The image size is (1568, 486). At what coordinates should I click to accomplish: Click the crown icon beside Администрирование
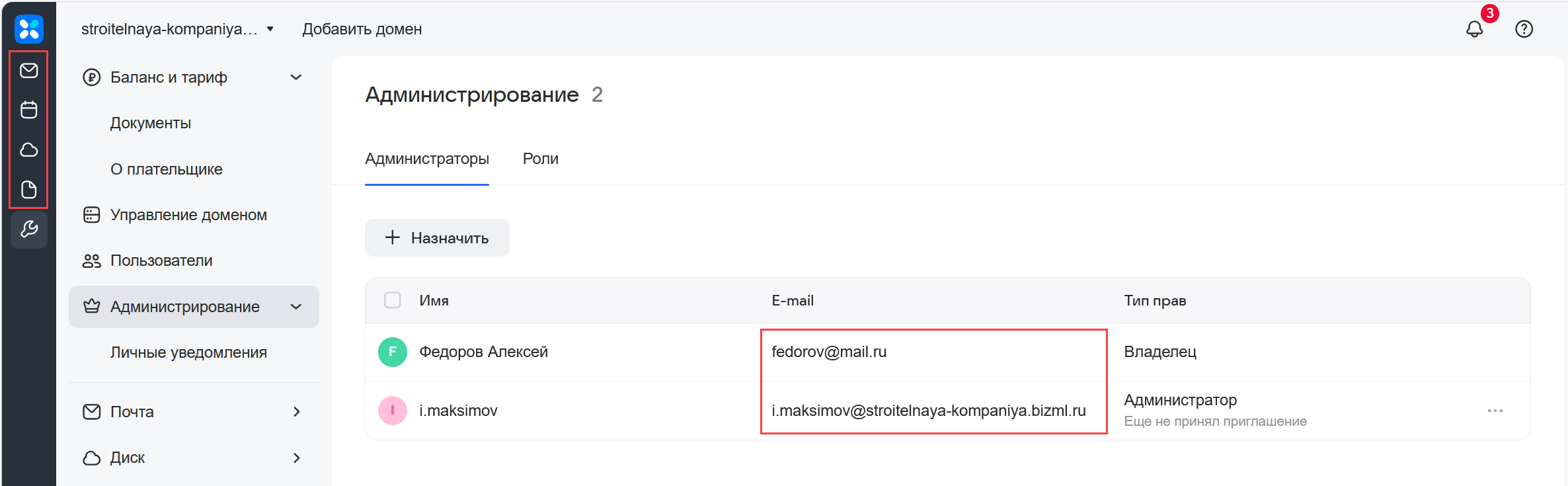tap(92, 306)
